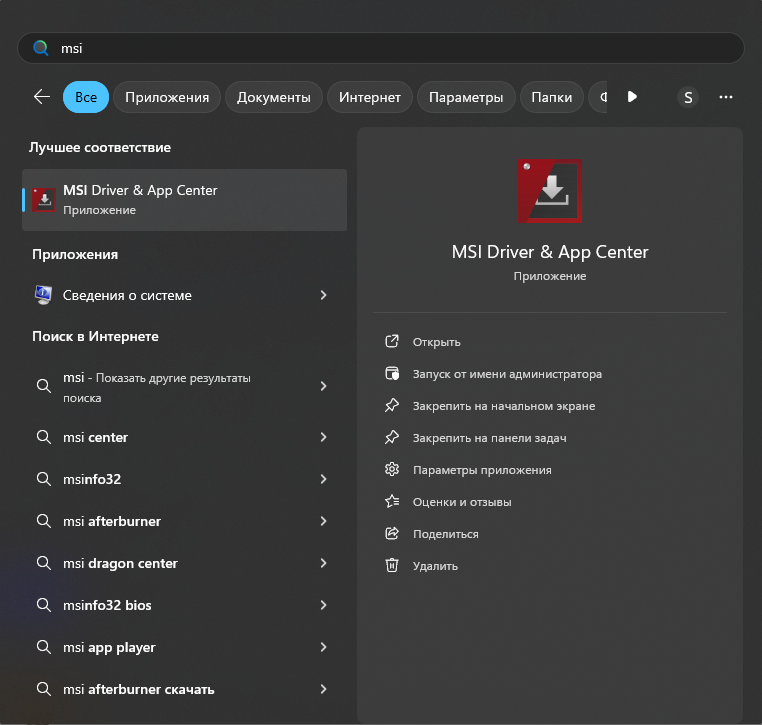Pin app with Закрепить на панели задач
The width and height of the screenshot is (762, 725).
pos(489,438)
